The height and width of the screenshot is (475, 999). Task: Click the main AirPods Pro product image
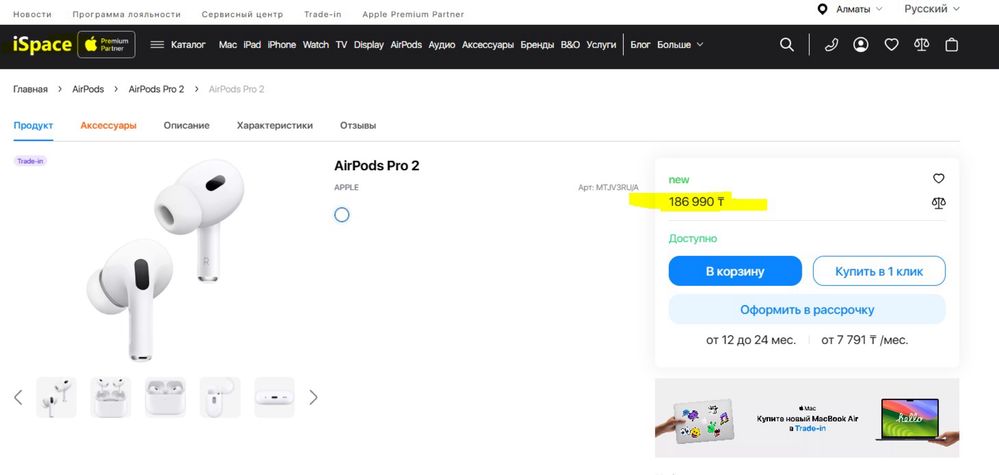tap(165, 260)
